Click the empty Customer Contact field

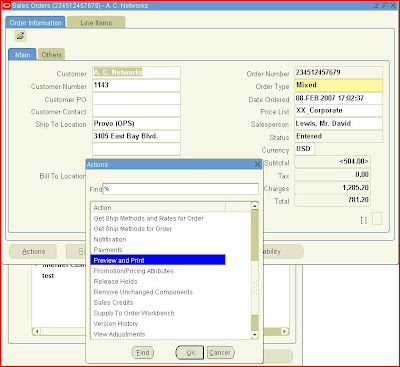pyautogui.click(x=136, y=111)
